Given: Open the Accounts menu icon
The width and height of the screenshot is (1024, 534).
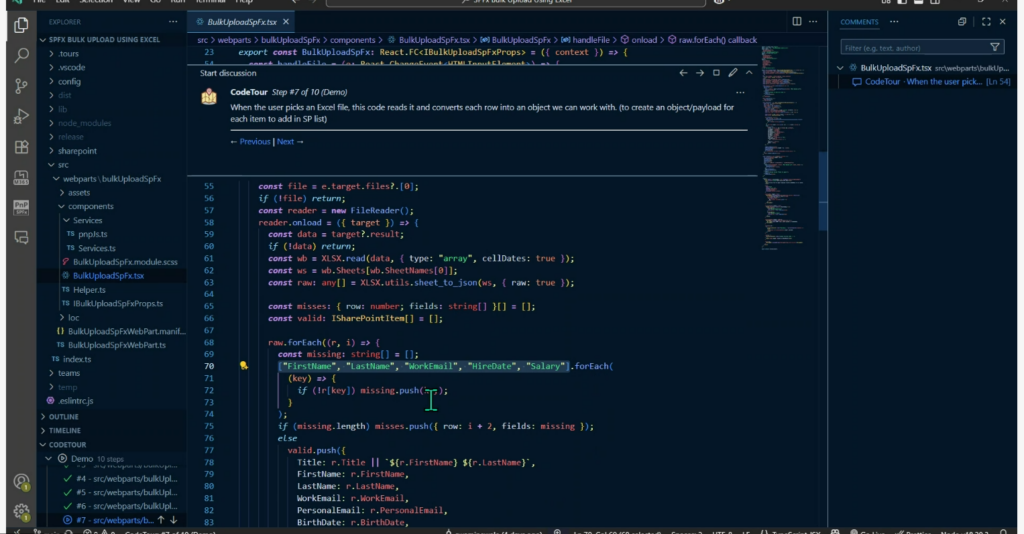Looking at the screenshot, I should tap(22, 482).
